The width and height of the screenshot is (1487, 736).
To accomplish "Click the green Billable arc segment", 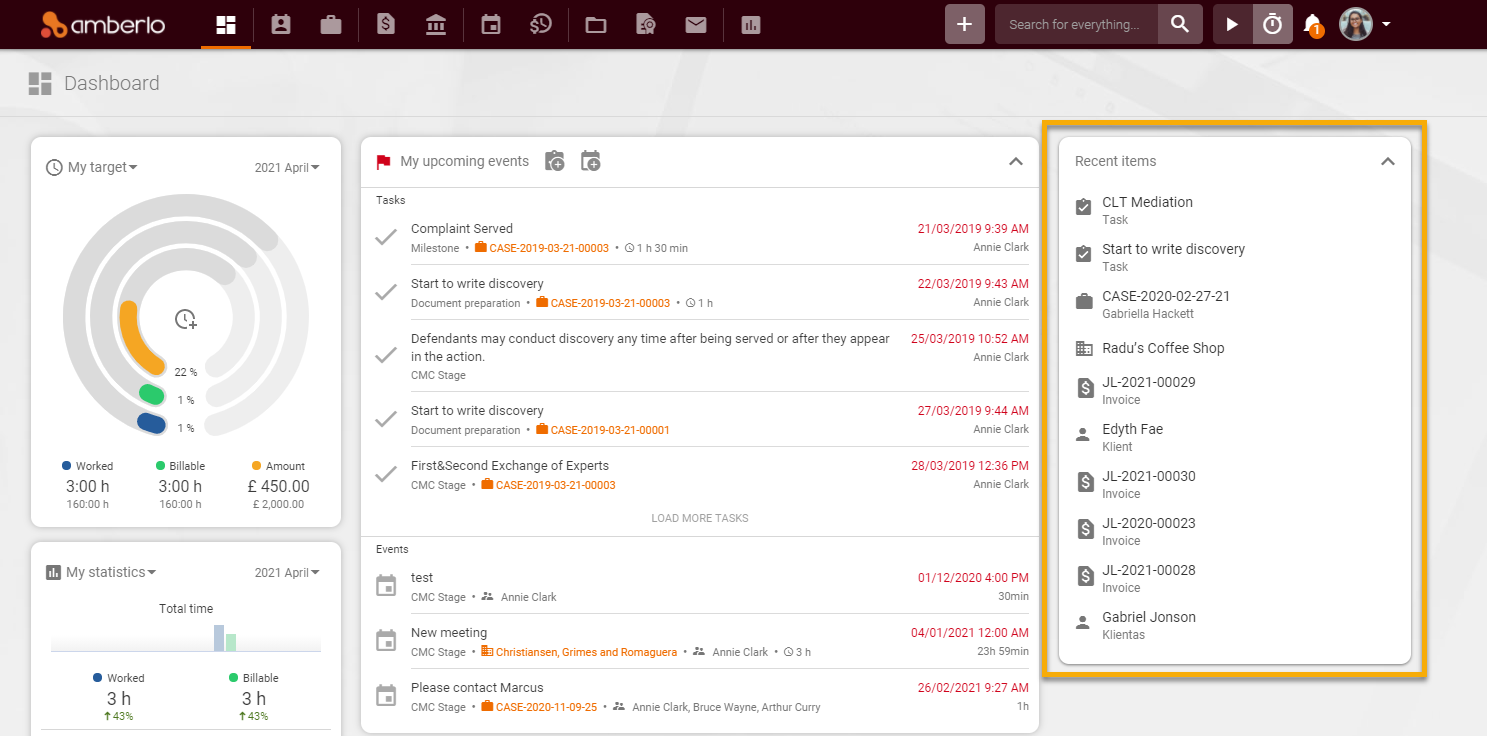I will click(151, 395).
